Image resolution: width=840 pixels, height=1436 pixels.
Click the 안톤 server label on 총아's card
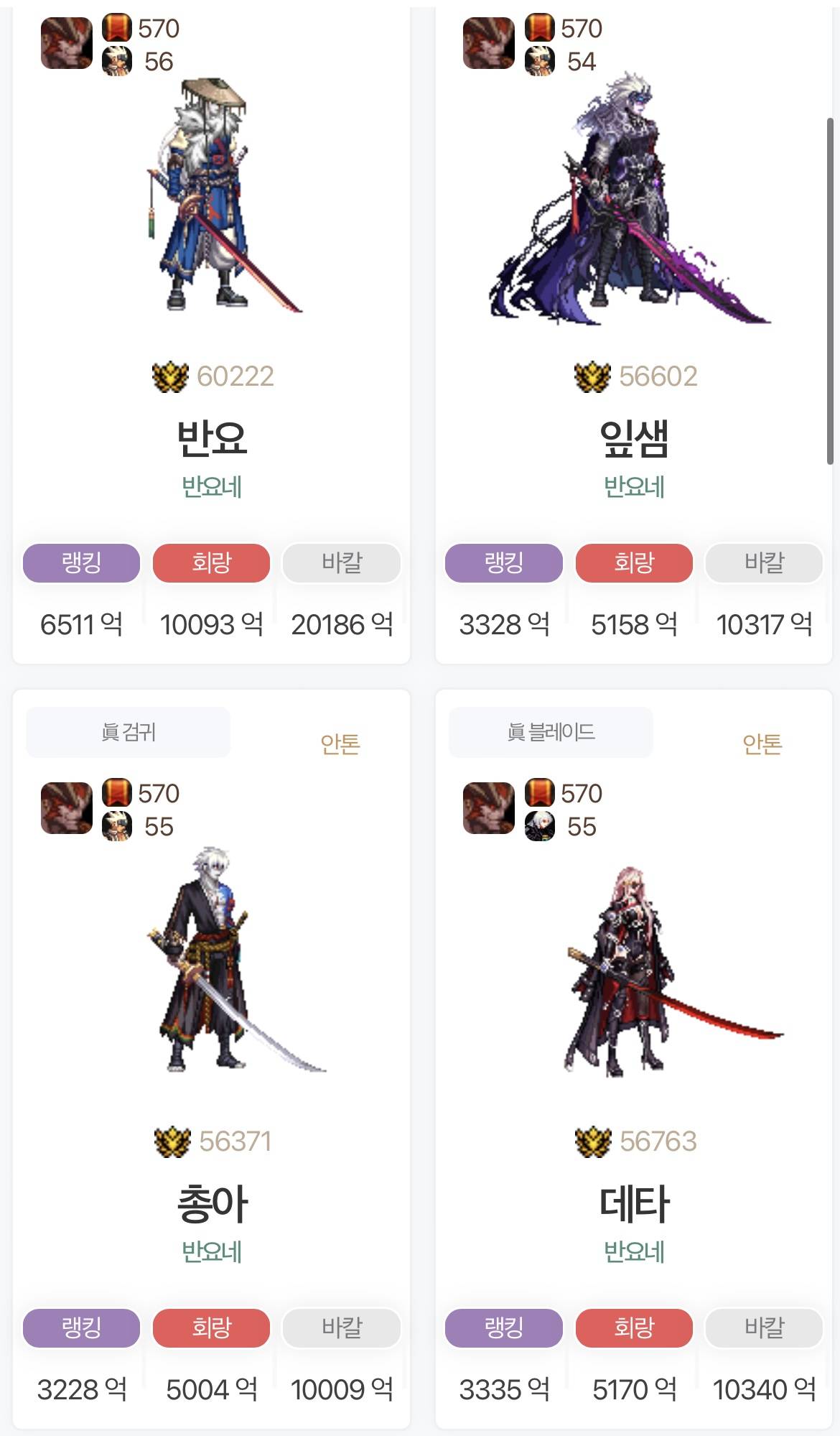(x=340, y=744)
